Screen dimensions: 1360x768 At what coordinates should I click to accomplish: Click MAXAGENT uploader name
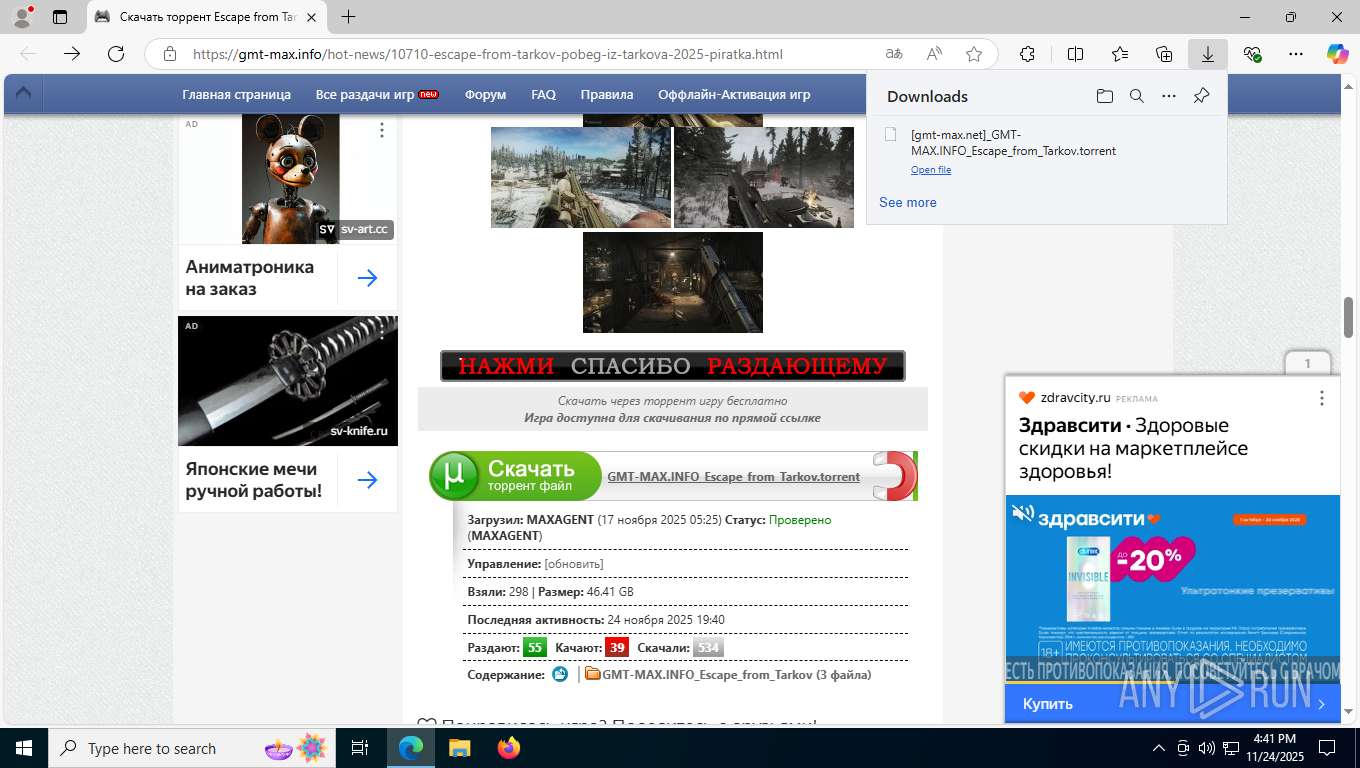[x=559, y=520]
